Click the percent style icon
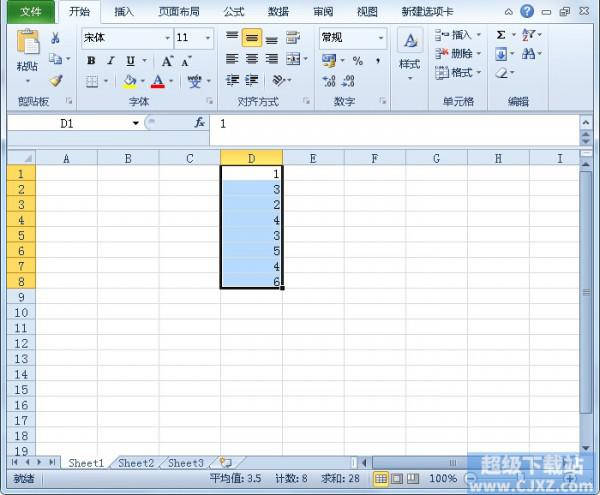Viewport: 600px width, 495px height. pos(357,61)
